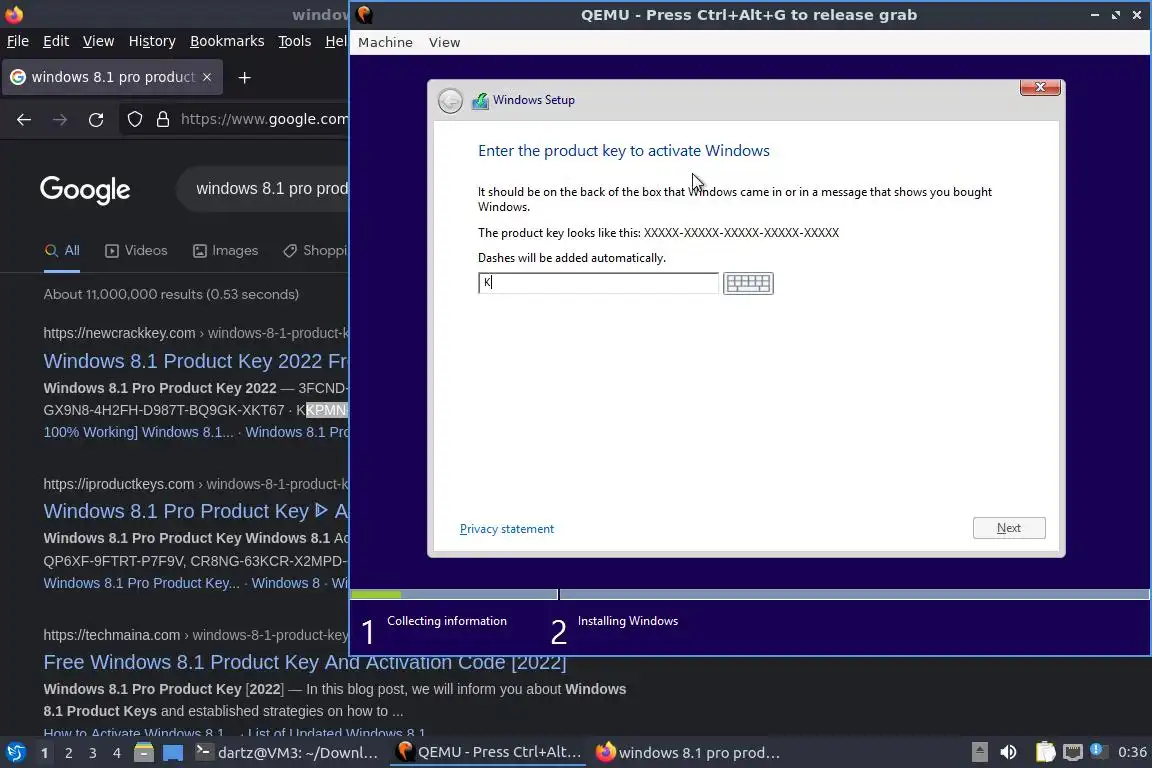Switch to workspace 4
This screenshot has width=1152, height=768.
pos(117,753)
